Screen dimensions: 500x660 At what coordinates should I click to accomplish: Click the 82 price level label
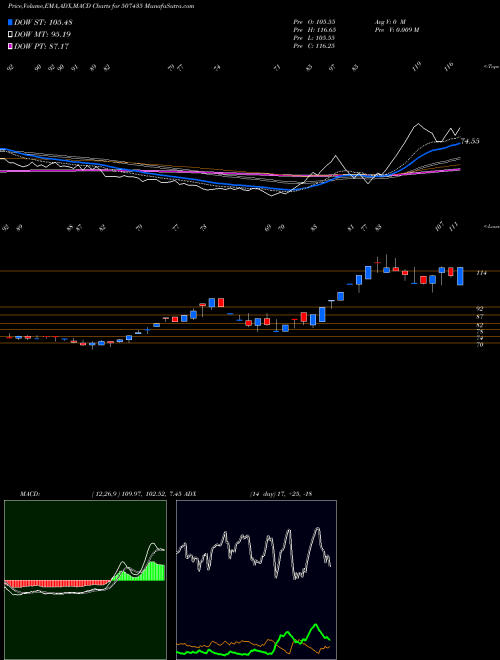[479, 325]
